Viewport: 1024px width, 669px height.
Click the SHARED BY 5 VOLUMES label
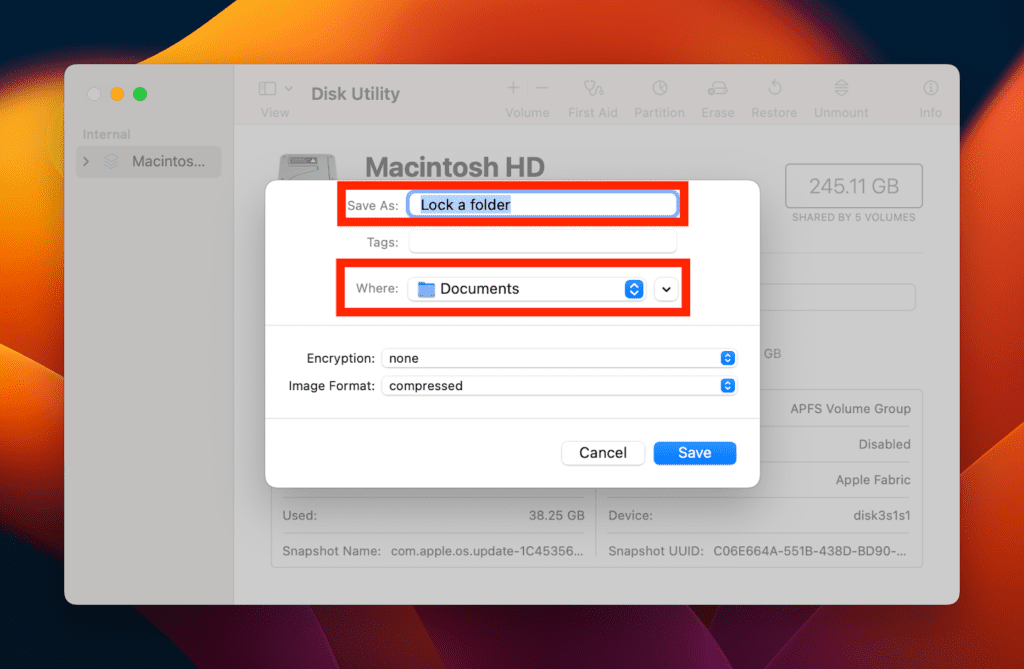coord(854,217)
